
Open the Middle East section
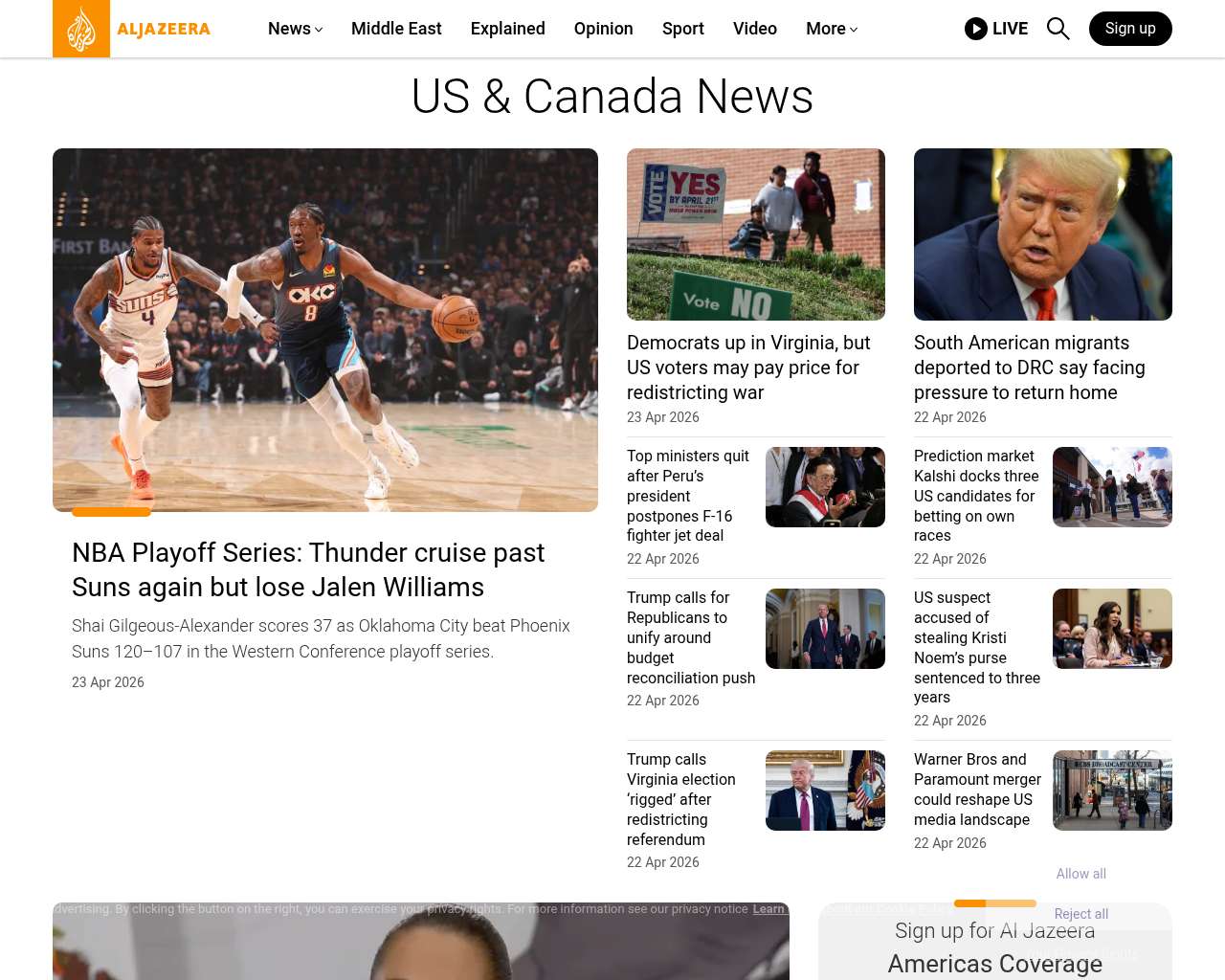396,29
